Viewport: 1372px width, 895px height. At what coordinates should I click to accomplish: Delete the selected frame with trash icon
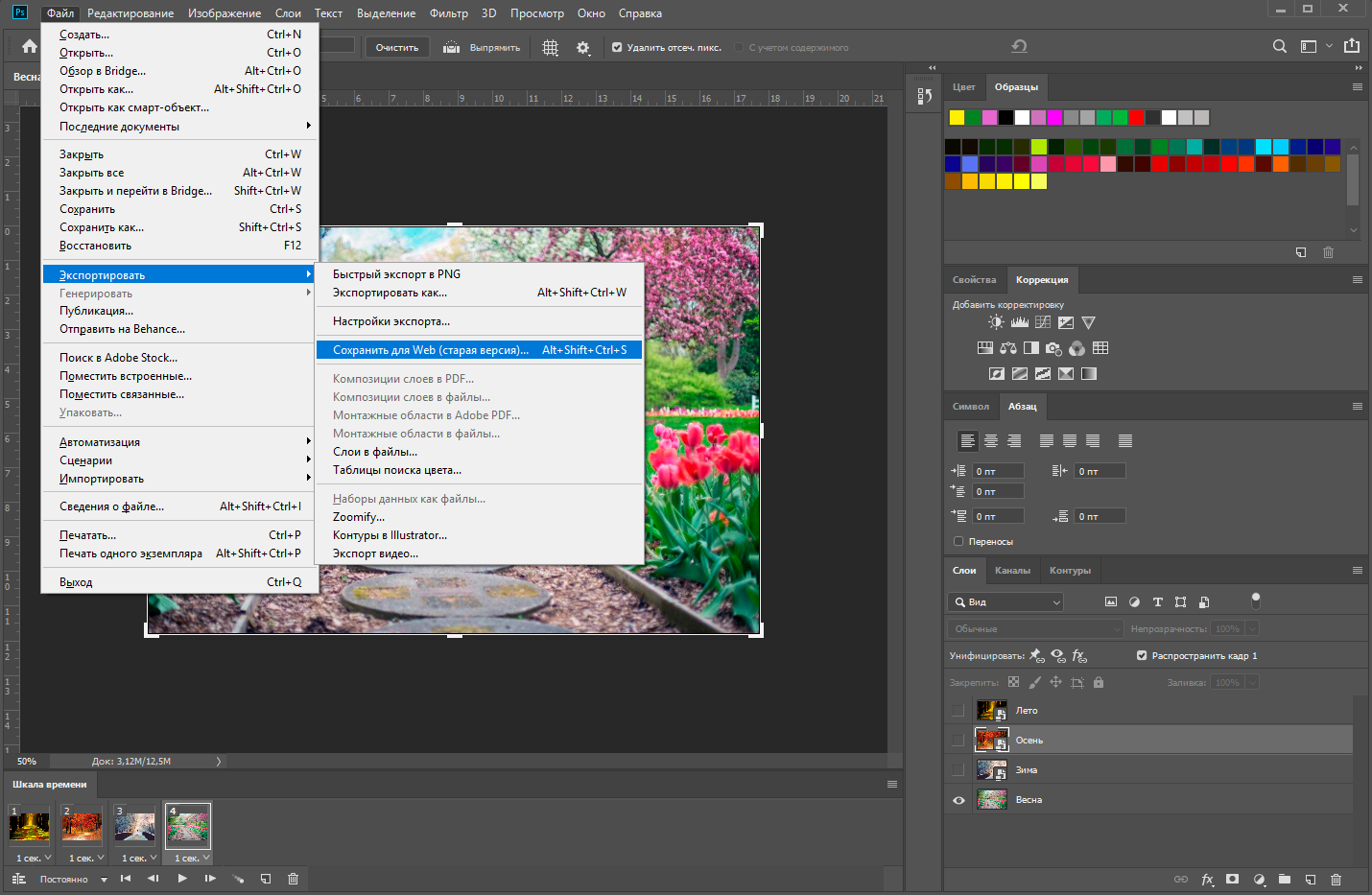click(294, 878)
